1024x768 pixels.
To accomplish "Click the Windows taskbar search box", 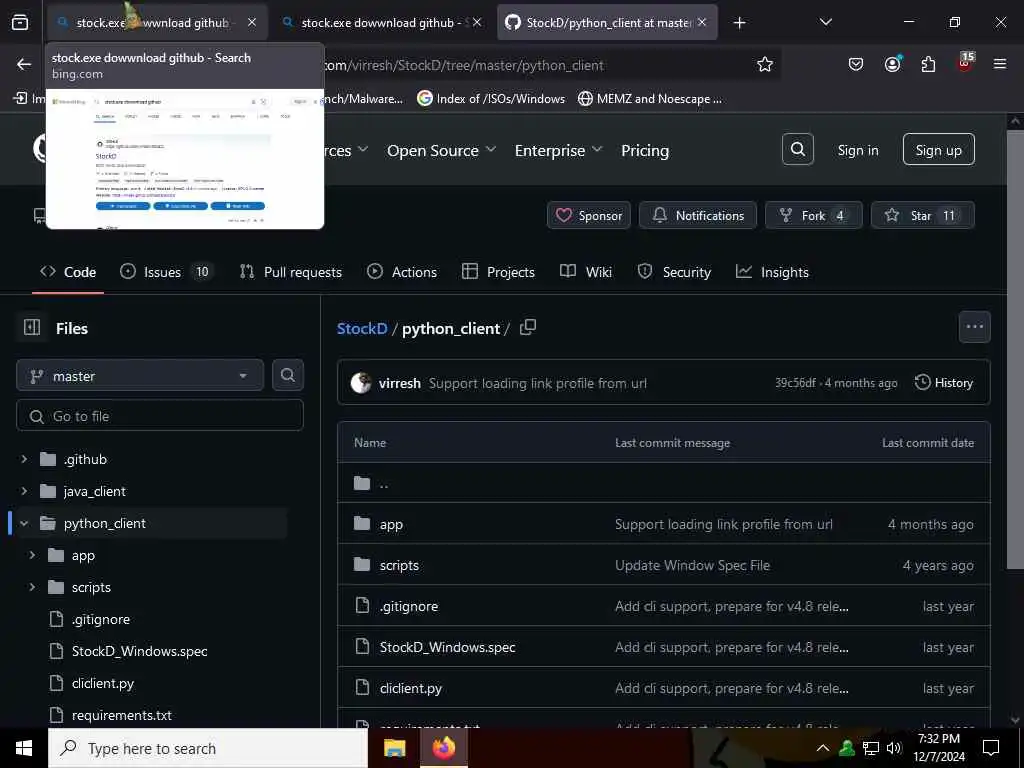I will pos(208,748).
